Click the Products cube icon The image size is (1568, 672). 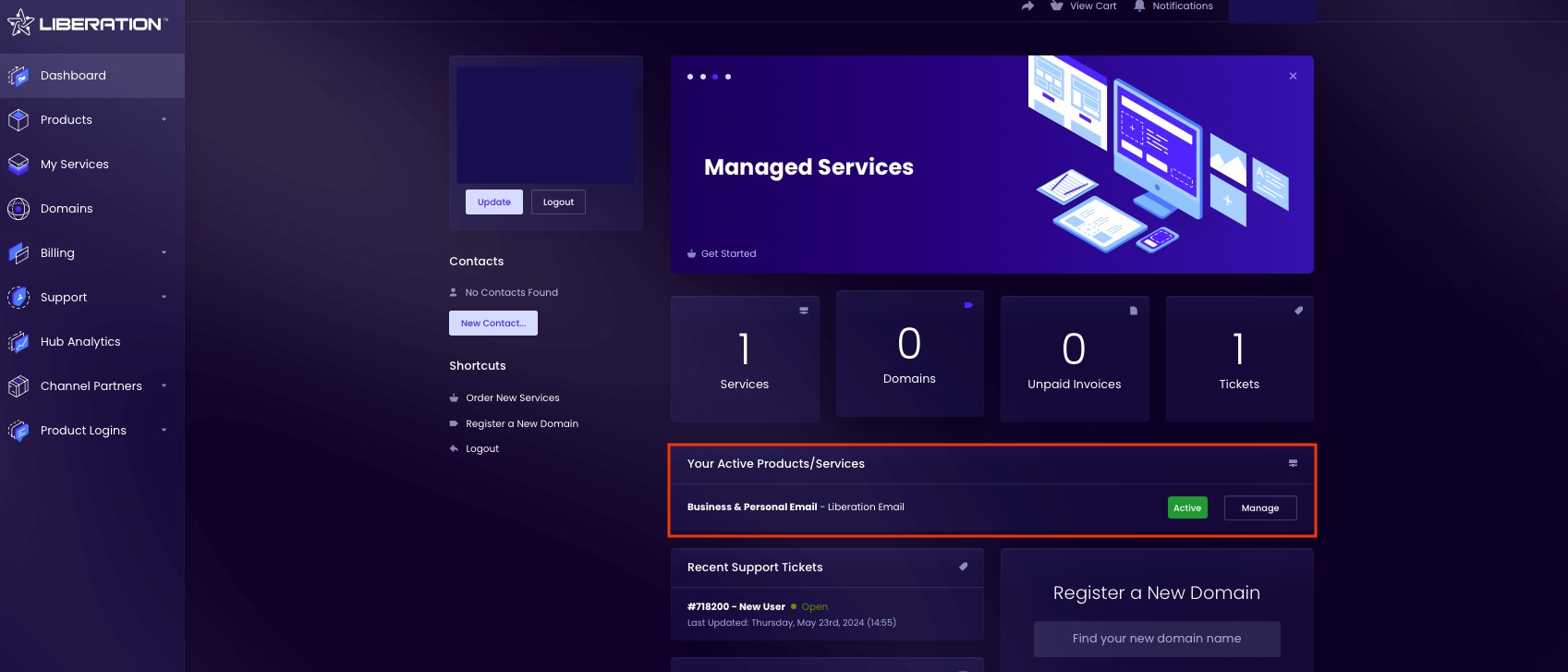(x=18, y=120)
